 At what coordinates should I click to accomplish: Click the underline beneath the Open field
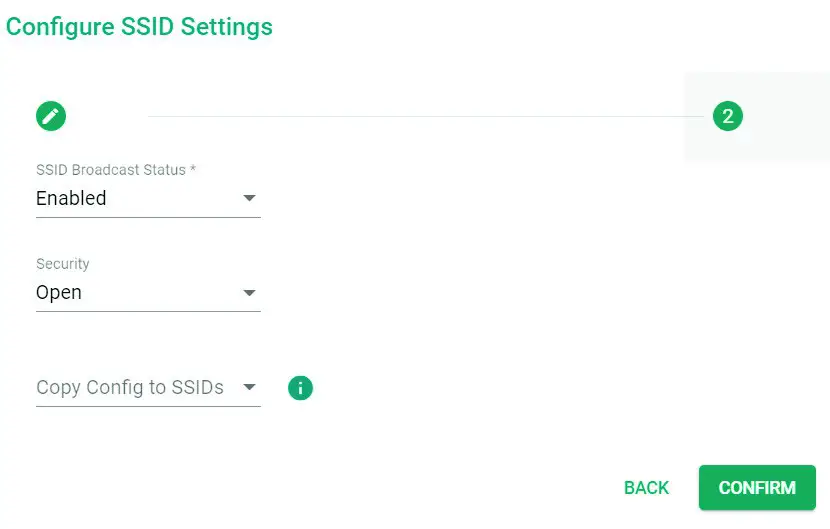pos(148,311)
